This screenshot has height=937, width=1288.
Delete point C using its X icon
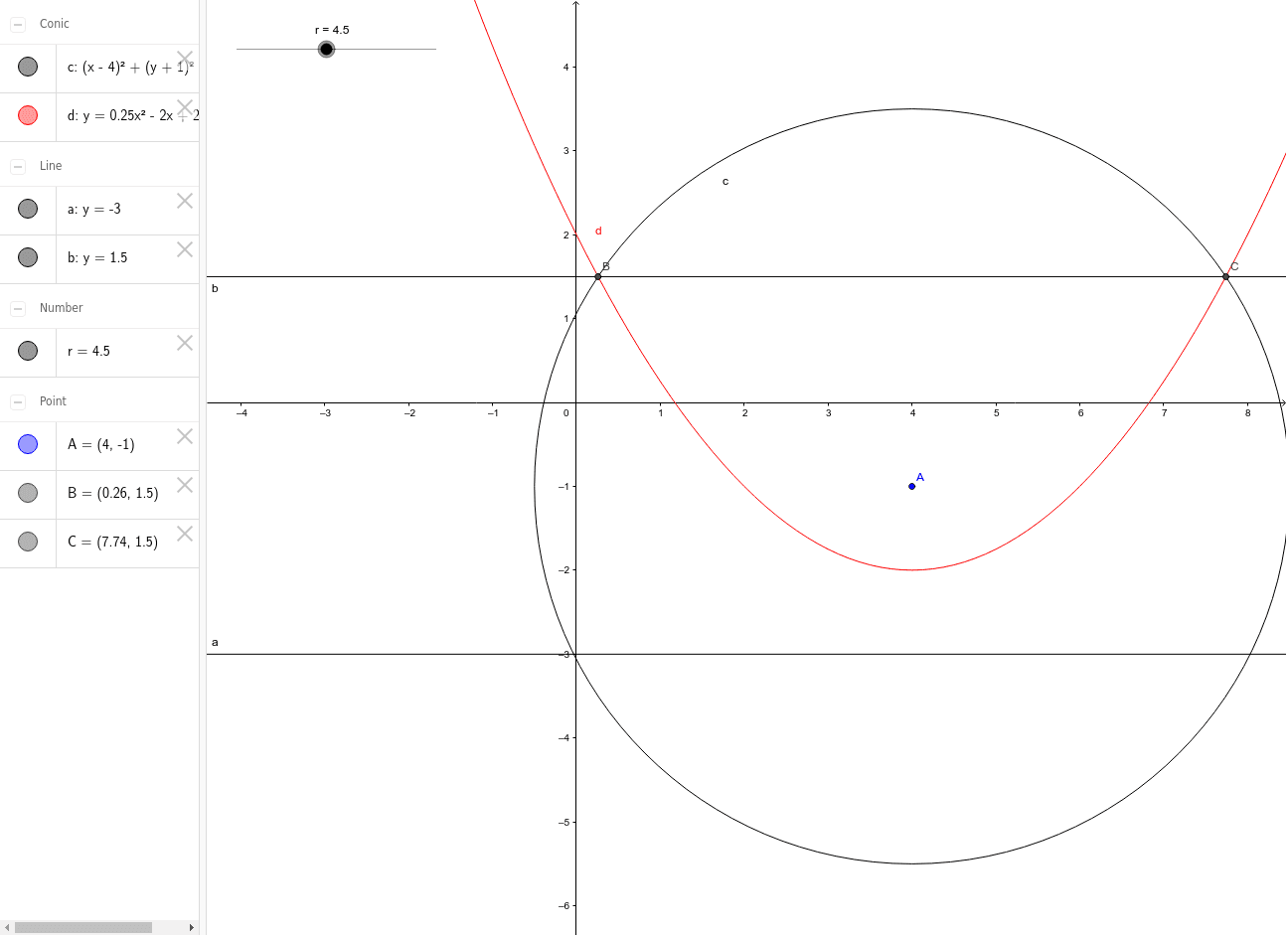[185, 534]
